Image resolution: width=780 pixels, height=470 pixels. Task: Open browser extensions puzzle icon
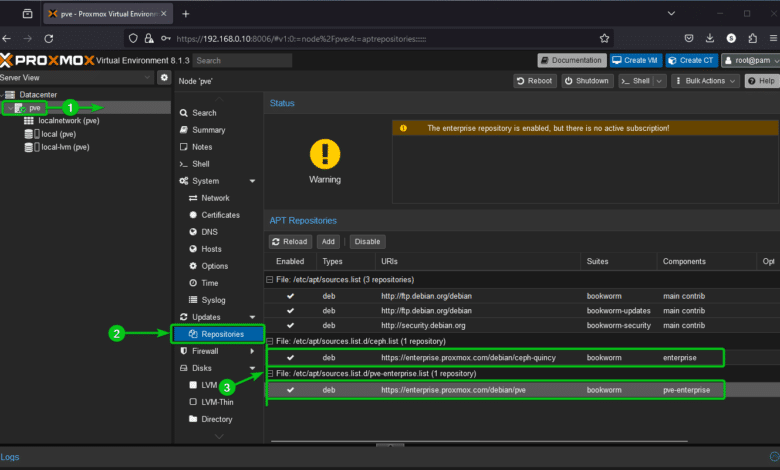[x=753, y=38]
